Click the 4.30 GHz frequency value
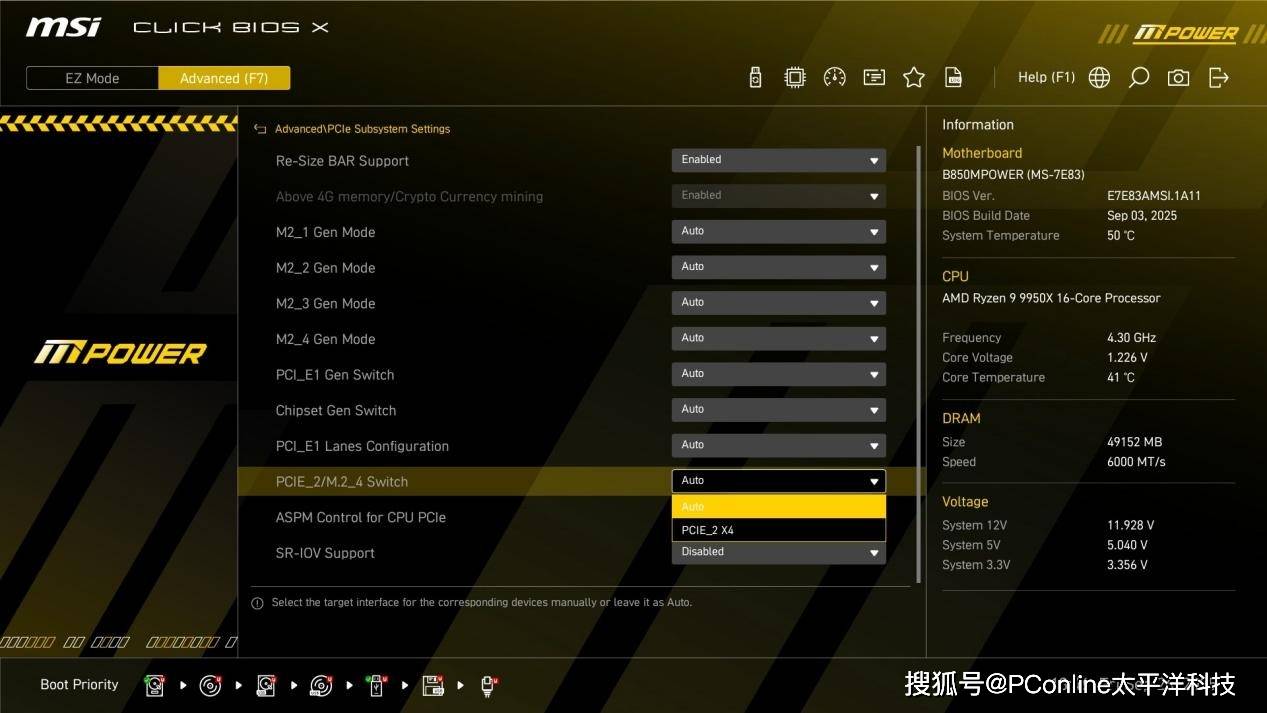 1132,338
